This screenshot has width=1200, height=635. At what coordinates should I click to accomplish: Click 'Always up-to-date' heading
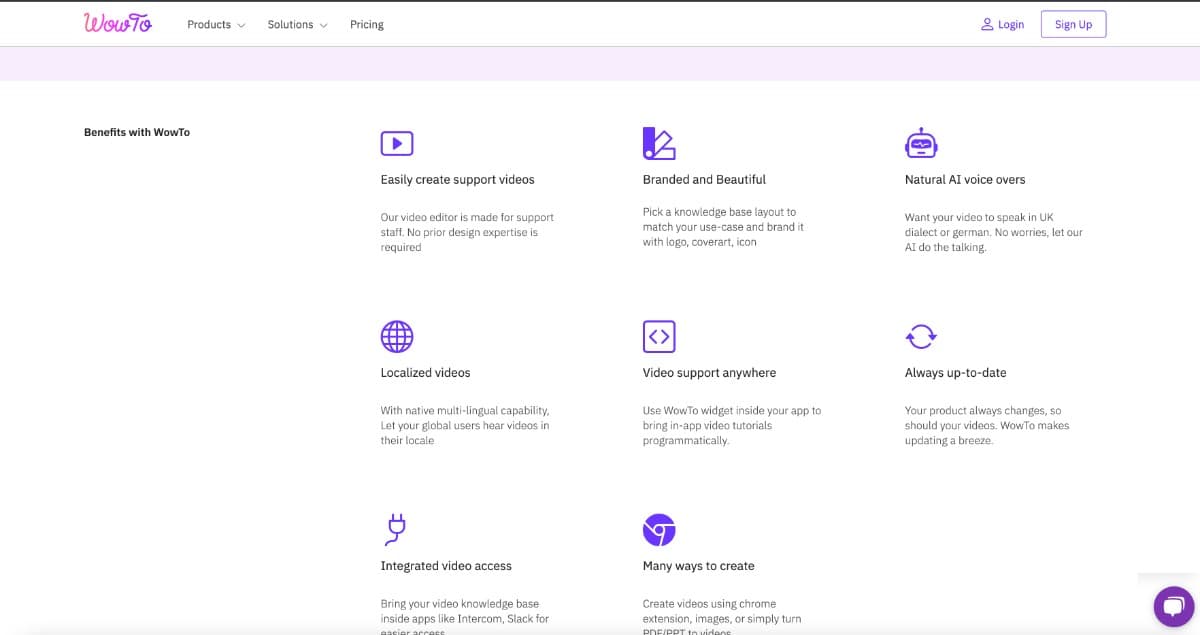(x=955, y=373)
